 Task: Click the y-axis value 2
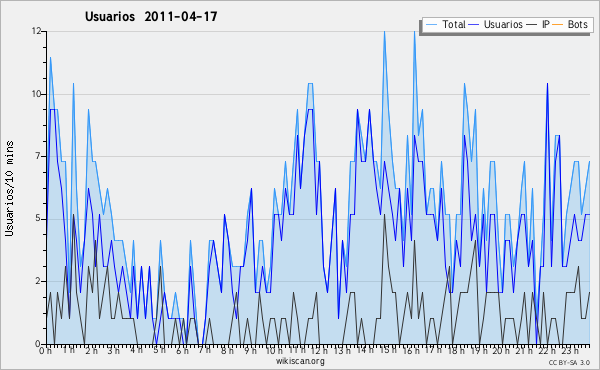[38, 281]
